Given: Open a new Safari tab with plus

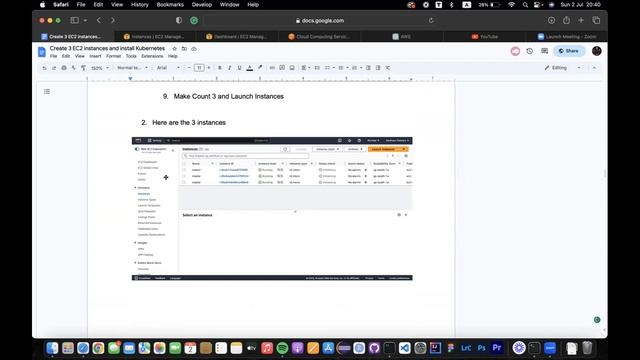Looking at the screenshot, I should 581,20.
